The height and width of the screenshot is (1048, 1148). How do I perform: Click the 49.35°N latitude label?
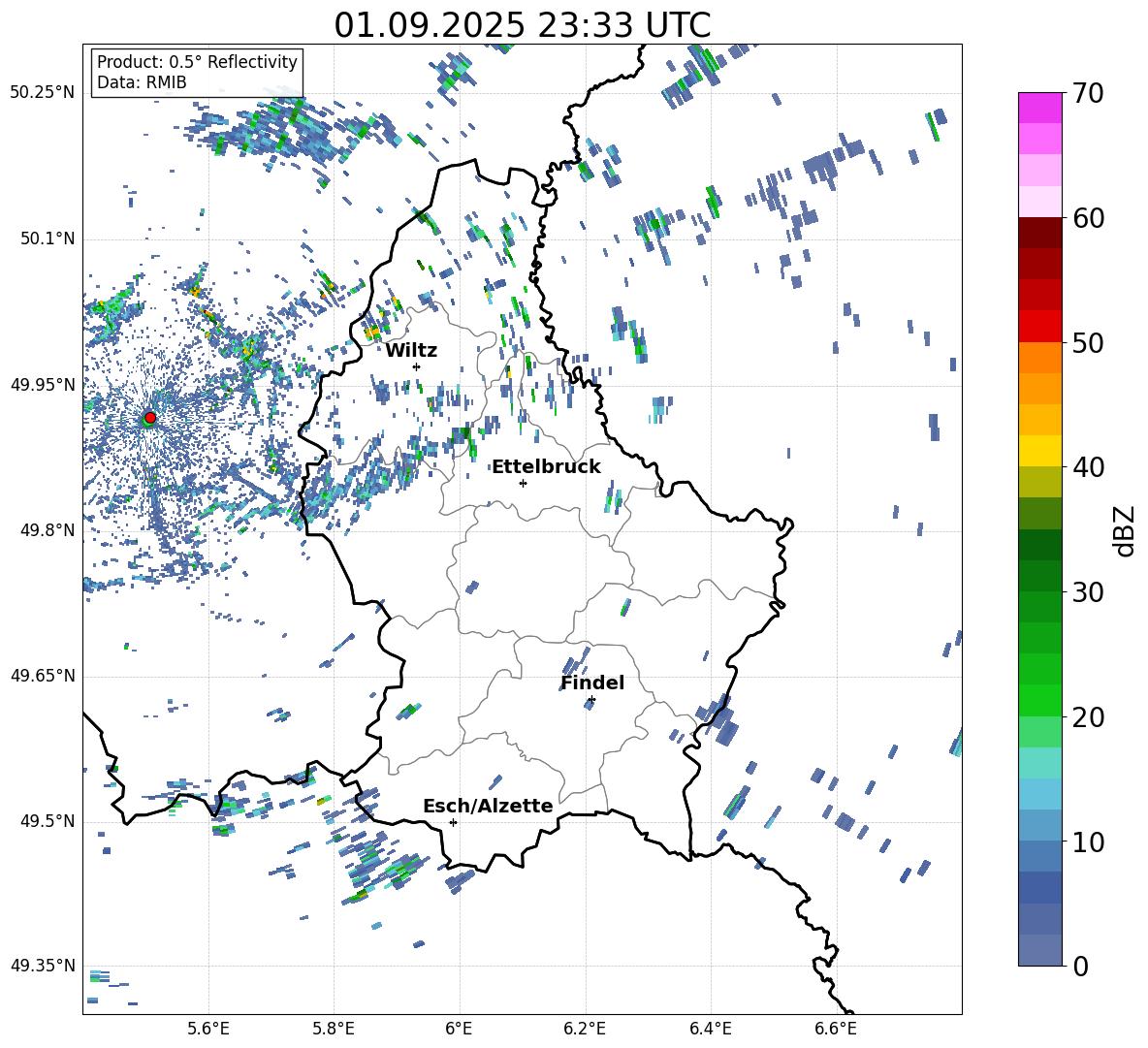pos(43,966)
